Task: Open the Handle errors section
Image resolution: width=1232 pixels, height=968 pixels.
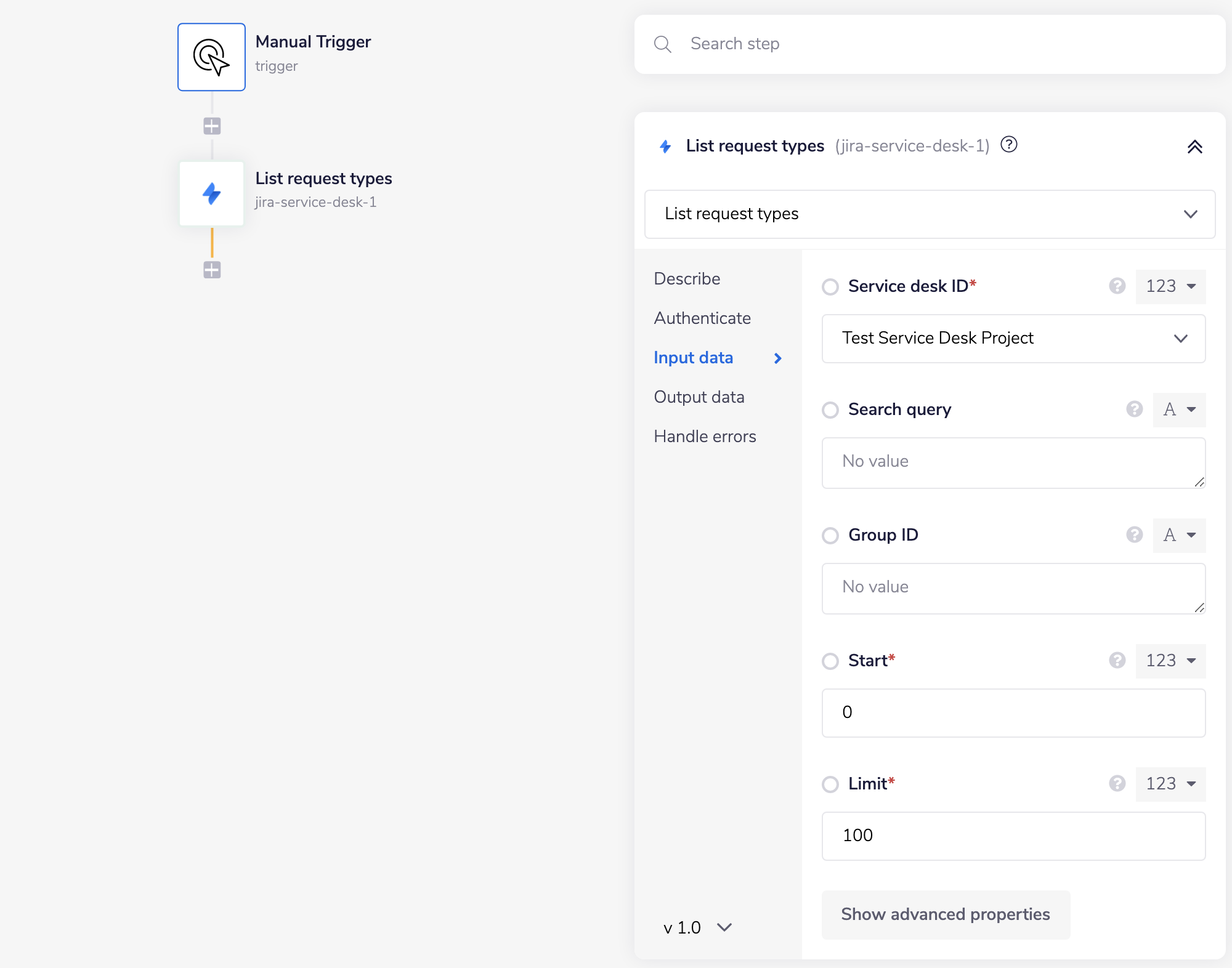Action: pyautogui.click(x=705, y=436)
